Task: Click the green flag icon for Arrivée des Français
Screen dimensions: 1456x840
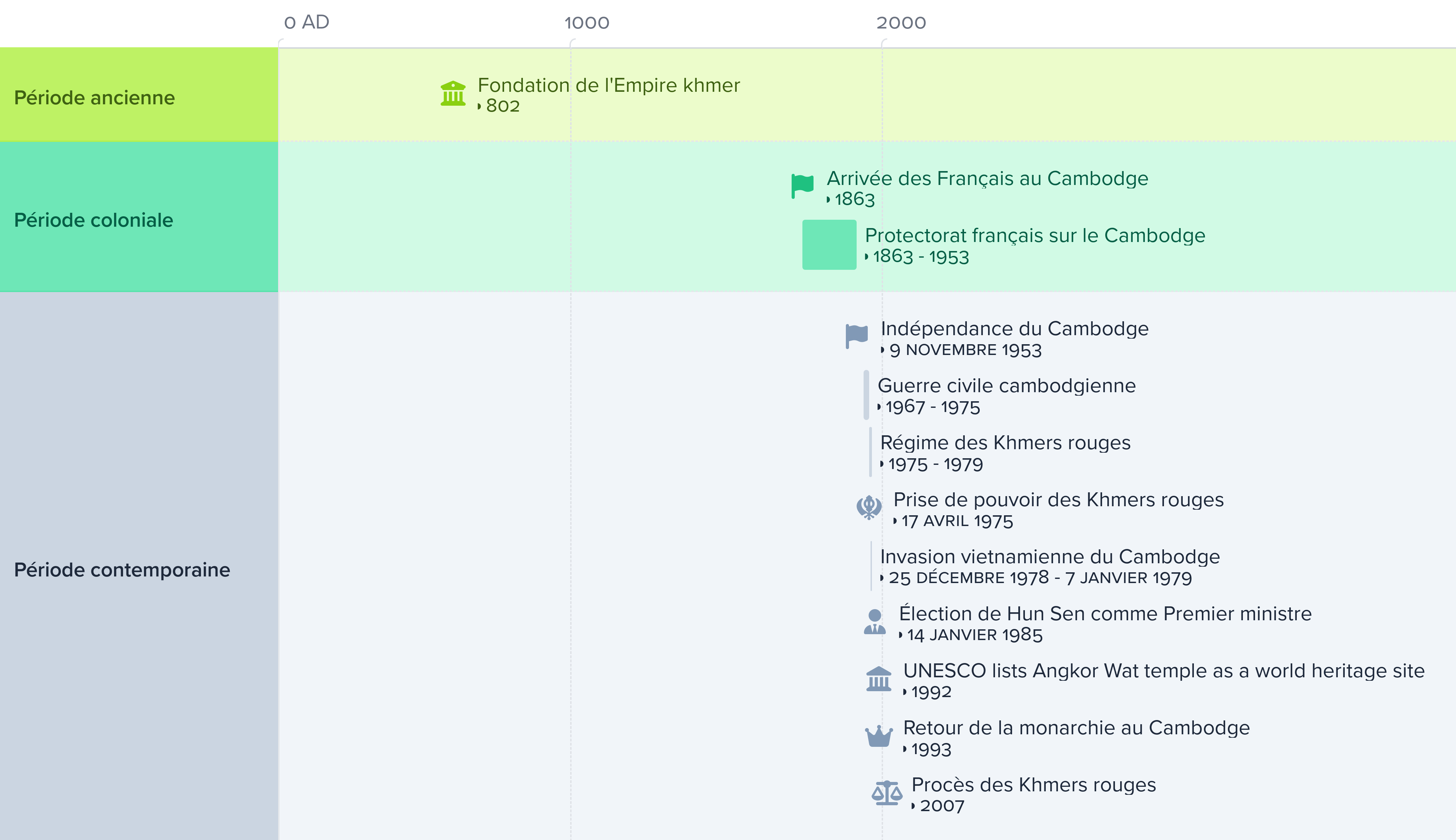Action: [x=802, y=186]
